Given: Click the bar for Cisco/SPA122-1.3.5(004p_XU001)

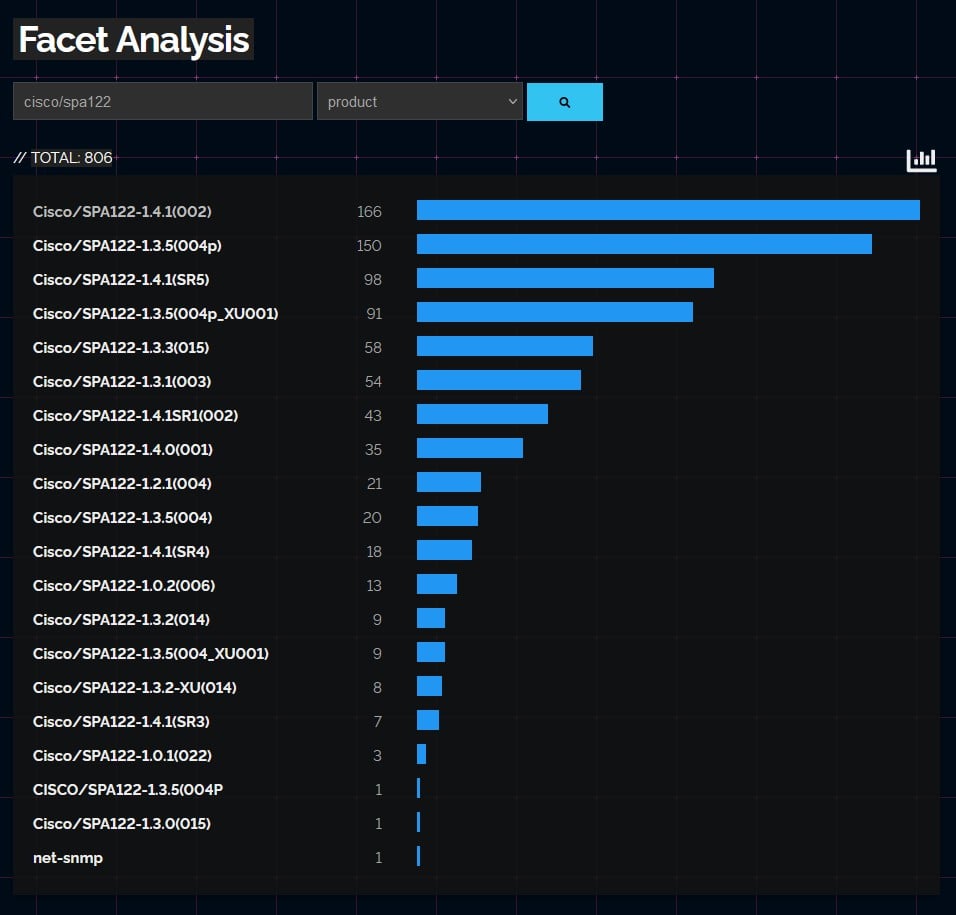Looking at the screenshot, I should pos(555,312).
